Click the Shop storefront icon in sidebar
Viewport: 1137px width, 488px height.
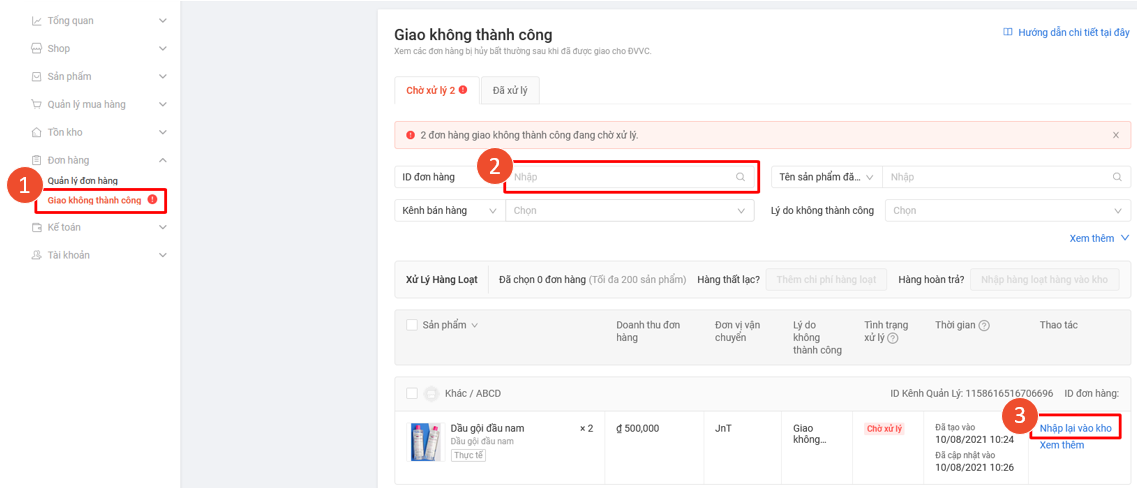tap(37, 49)
